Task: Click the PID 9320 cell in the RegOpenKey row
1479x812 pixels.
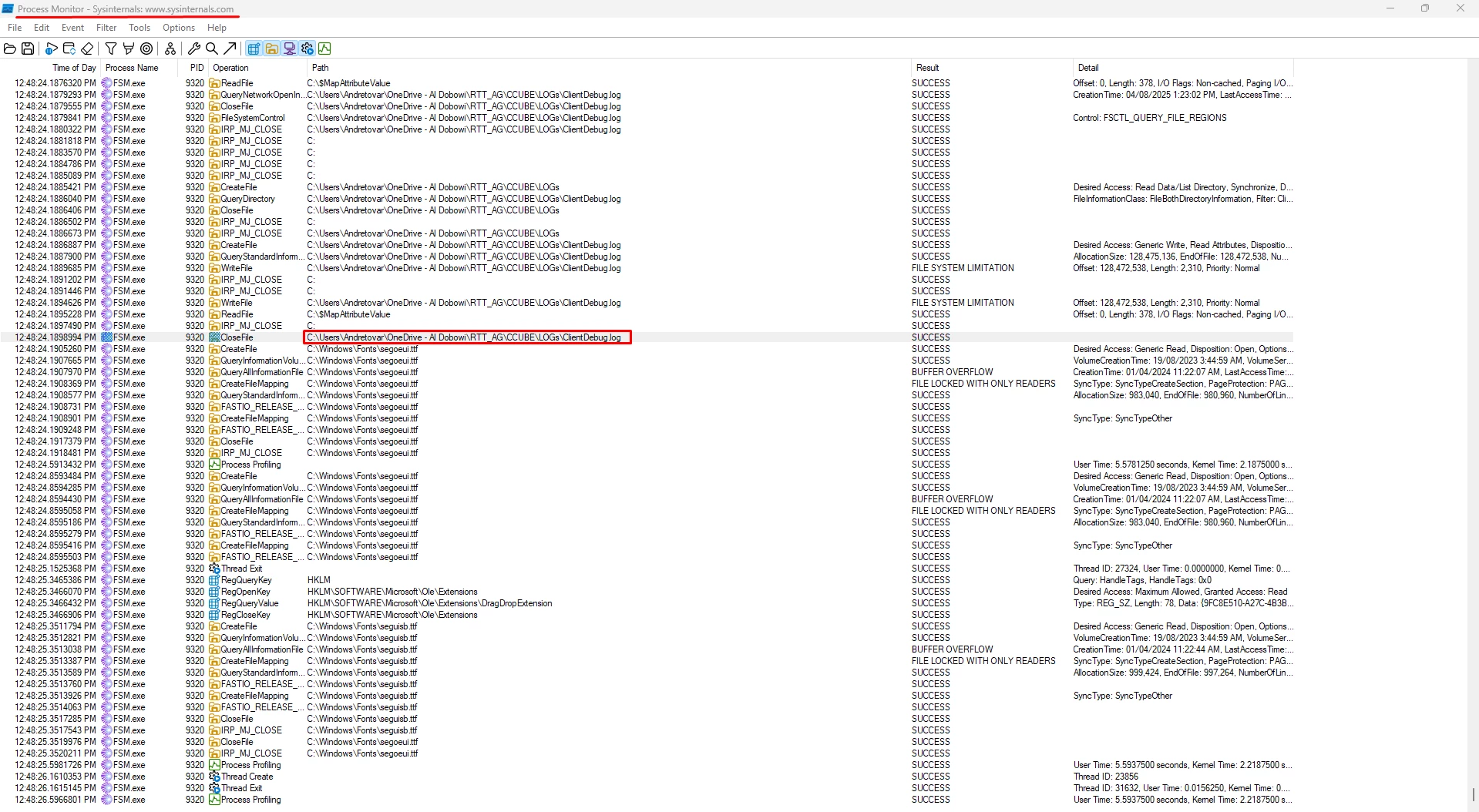Action: 195,592
